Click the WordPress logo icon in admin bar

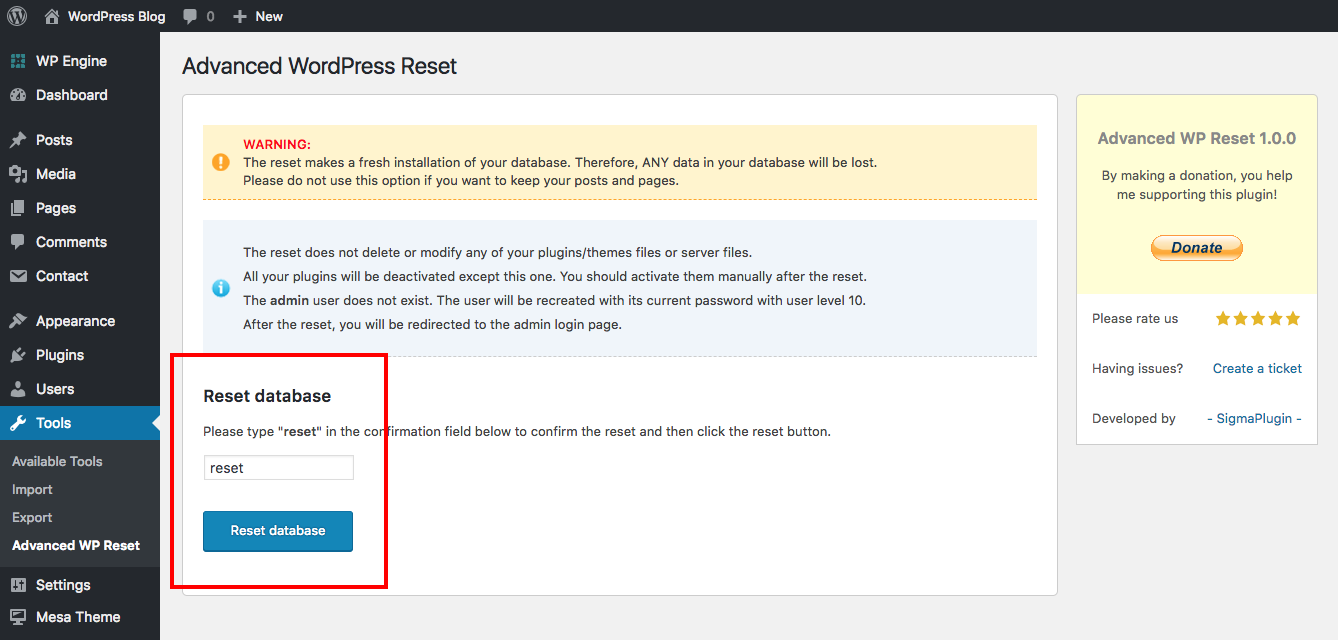[x=17, y=16]
